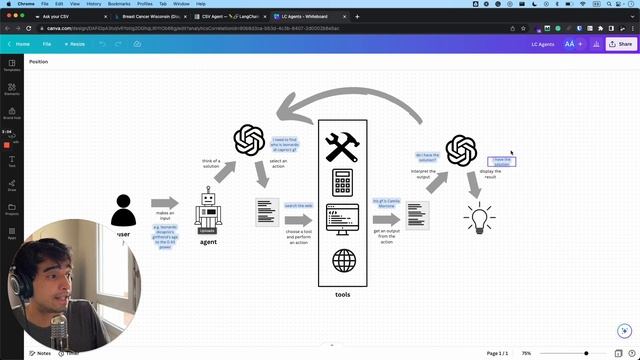Open the macOS View menu

point(74,4)
